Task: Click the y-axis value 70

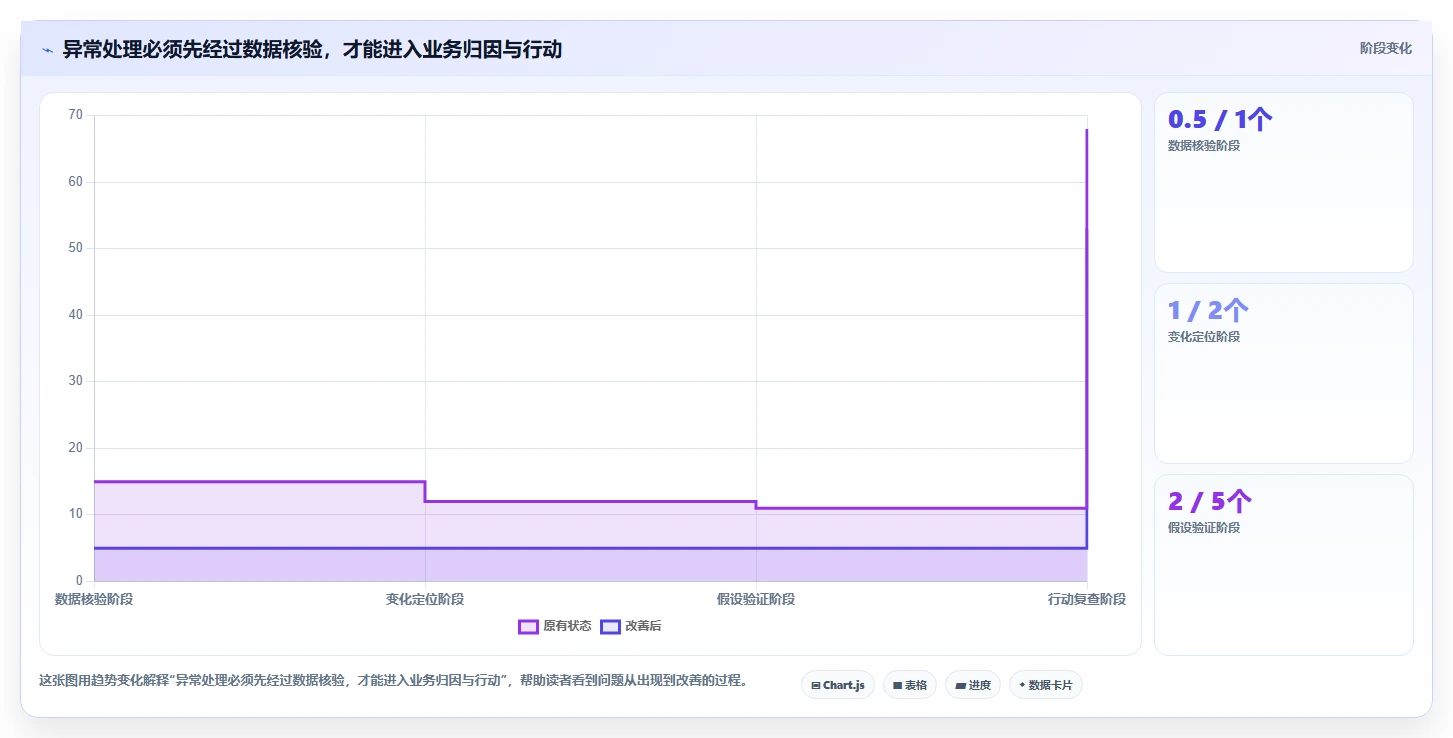Action: click(76, 115)
